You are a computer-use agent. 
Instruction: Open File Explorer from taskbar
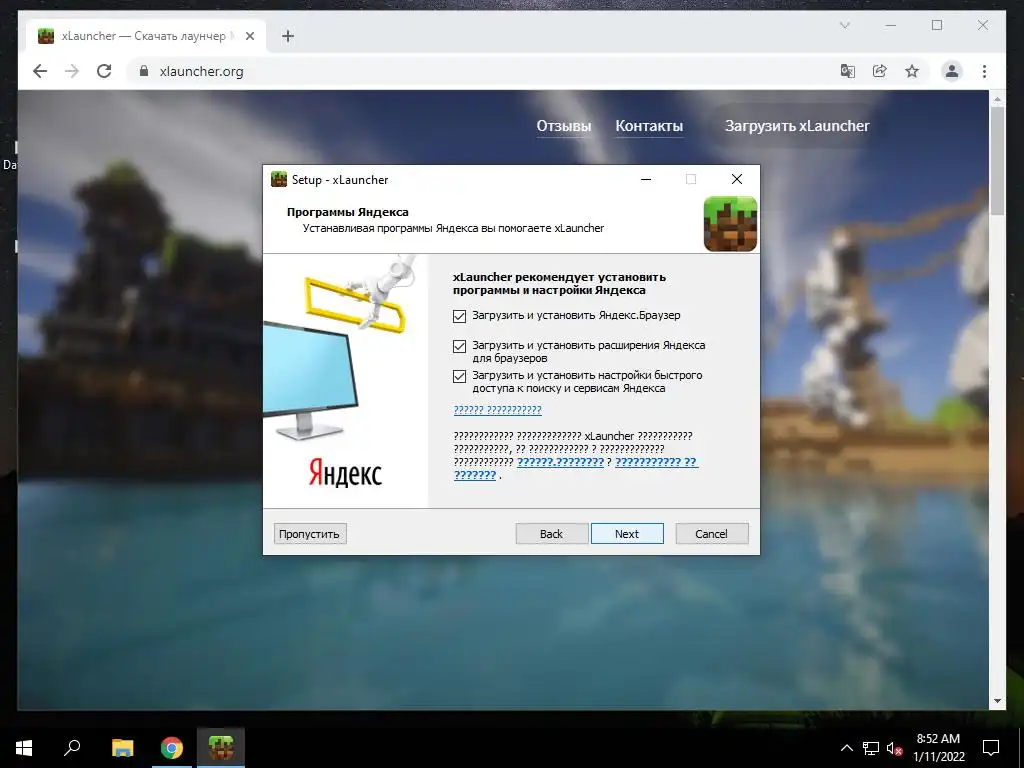(x=122, y=748)
